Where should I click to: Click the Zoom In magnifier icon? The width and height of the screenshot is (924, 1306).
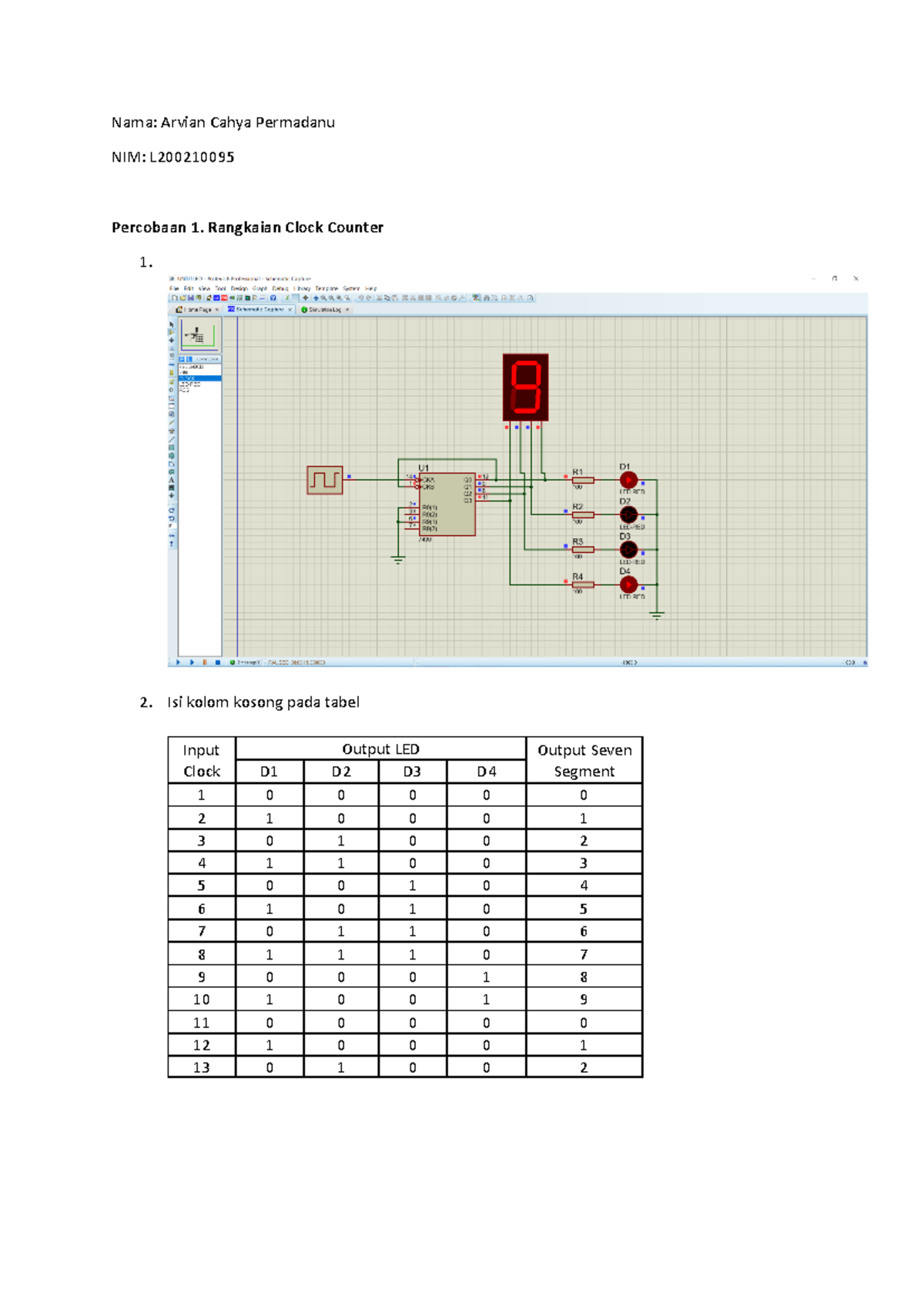click(x=323, y=298)
